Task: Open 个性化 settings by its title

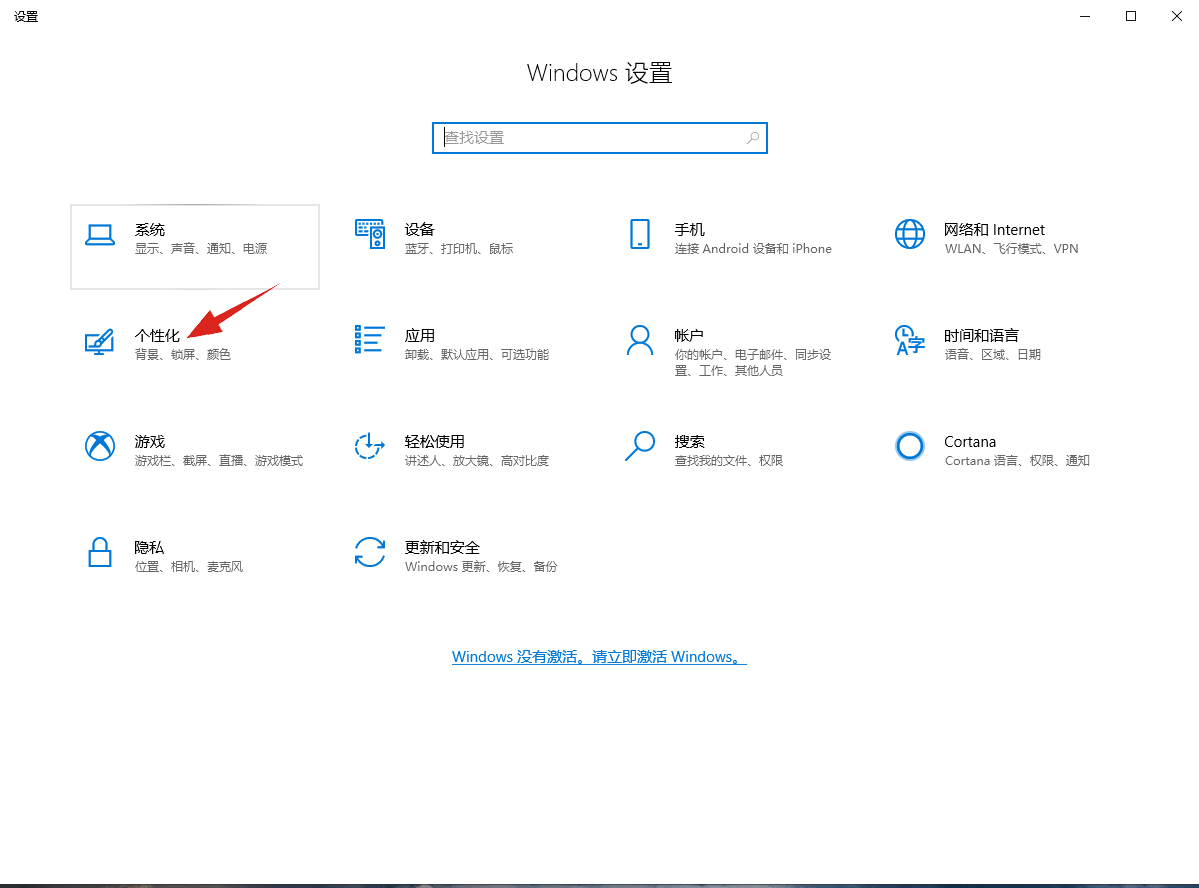Action: [158, 336]
